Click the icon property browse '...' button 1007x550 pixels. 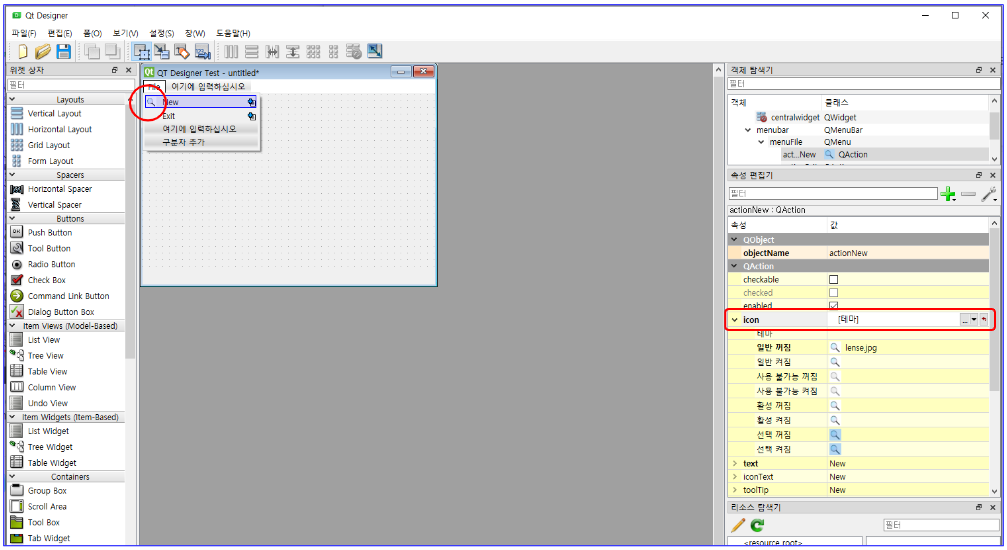point(965,319)
